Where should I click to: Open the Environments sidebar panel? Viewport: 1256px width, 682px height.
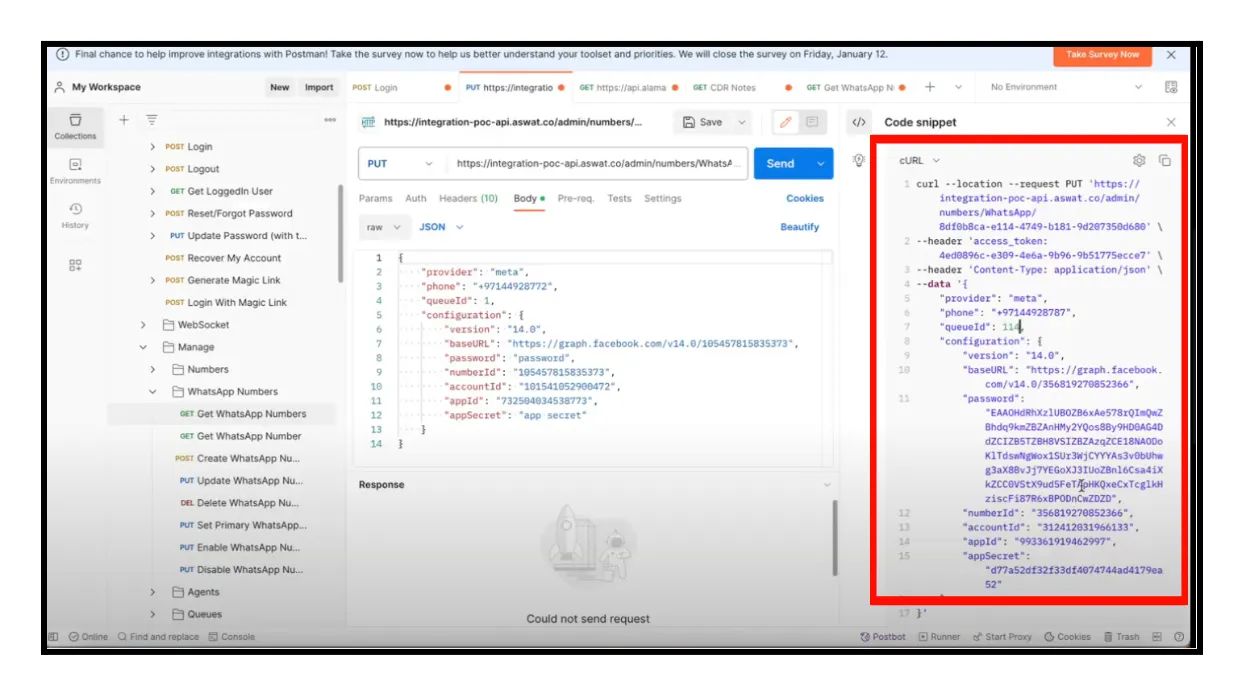tap(76, 170)
